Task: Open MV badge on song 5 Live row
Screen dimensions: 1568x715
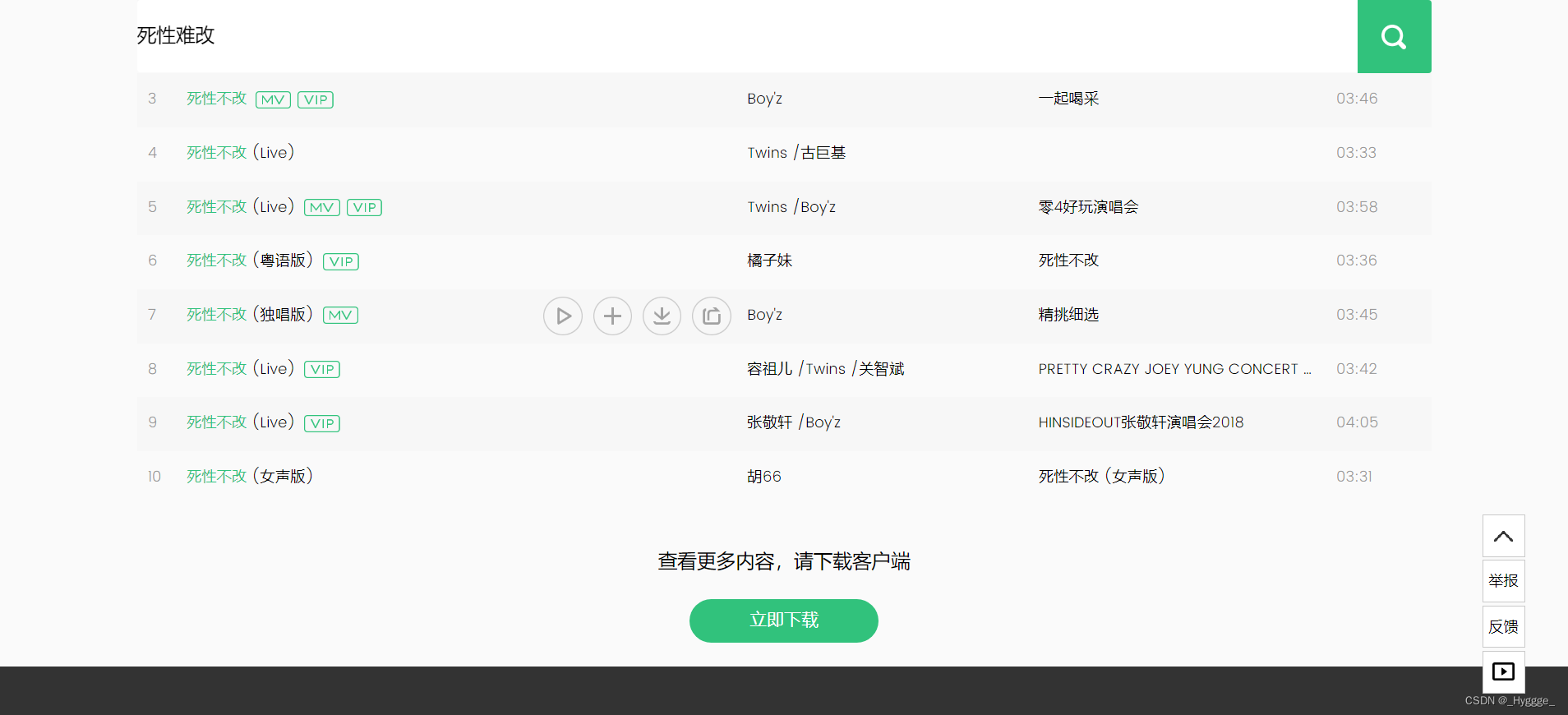Action: 322,207
